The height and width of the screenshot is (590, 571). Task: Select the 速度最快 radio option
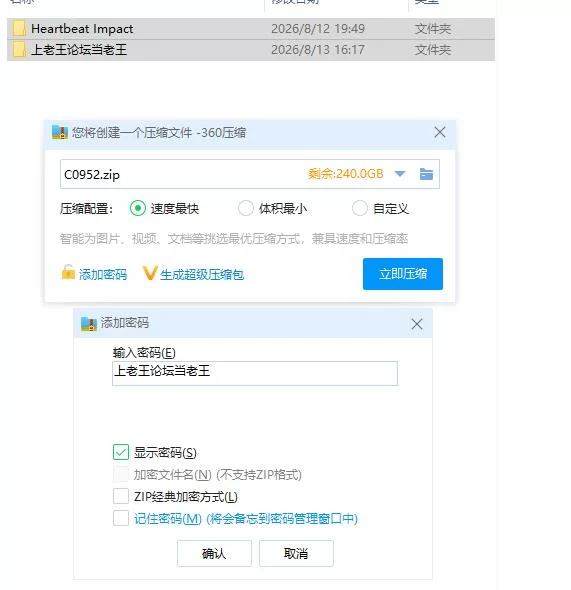point(138,208)
